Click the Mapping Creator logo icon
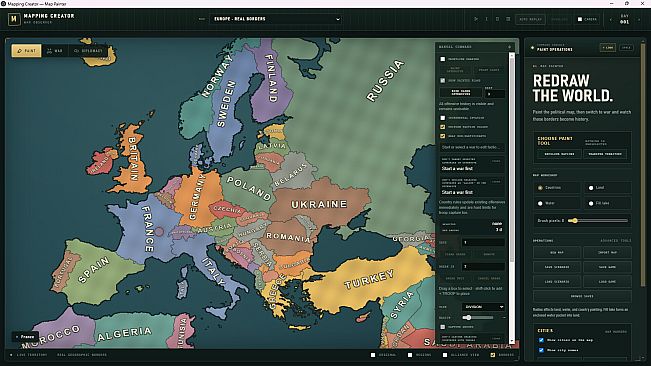 14,19
